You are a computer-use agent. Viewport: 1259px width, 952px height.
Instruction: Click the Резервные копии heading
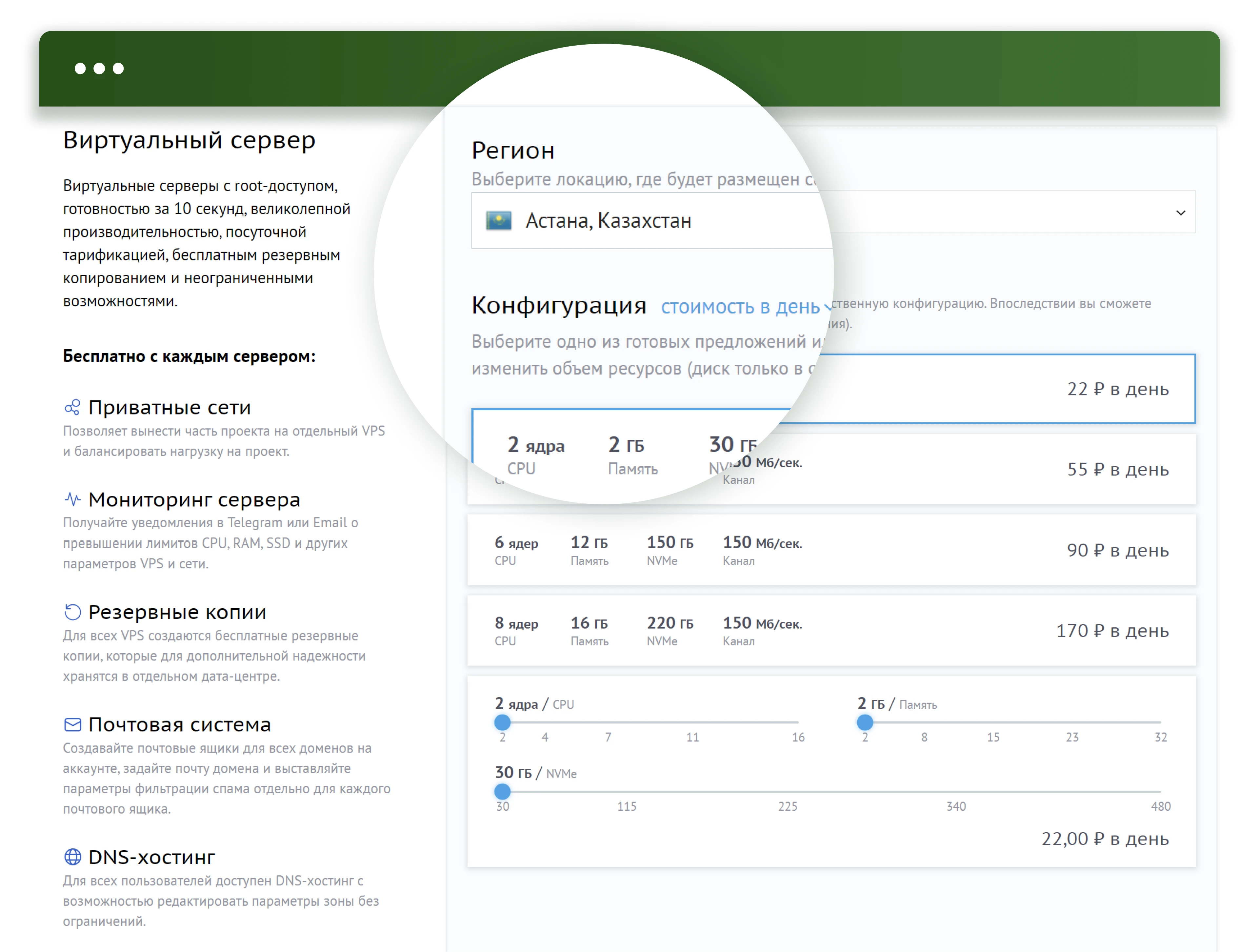(x=177, y=612)
